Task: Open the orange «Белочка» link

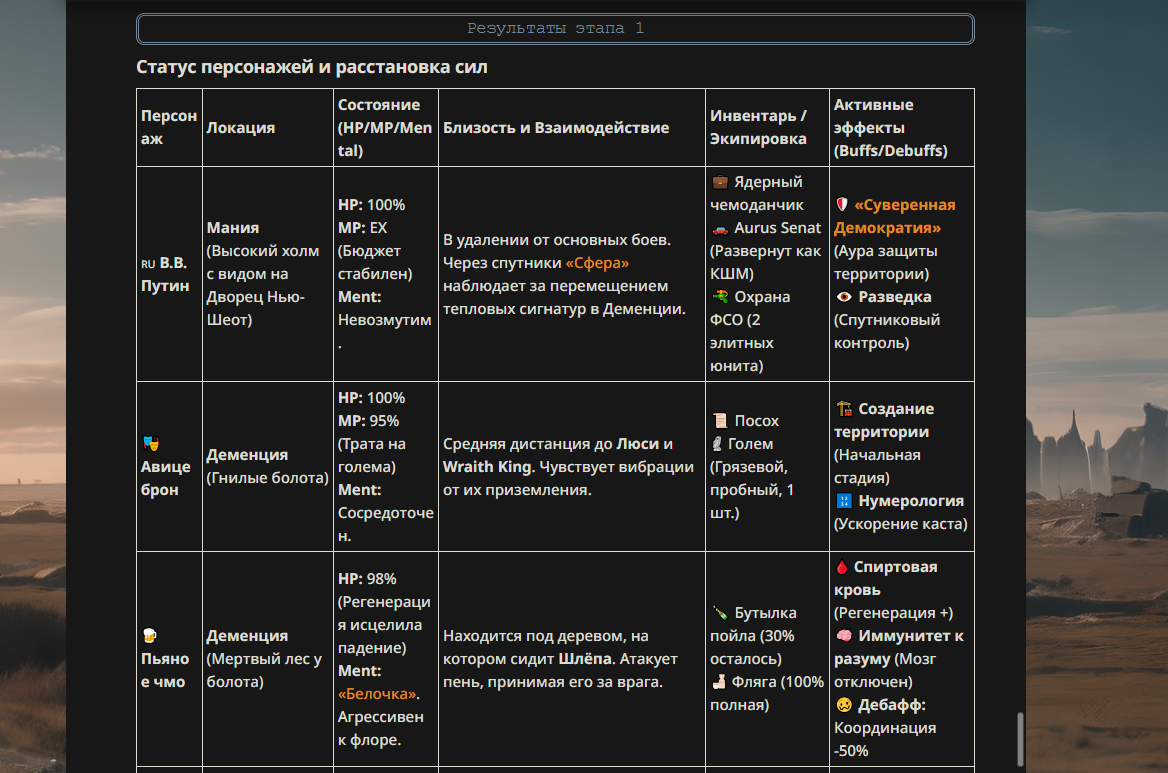Action: (x=378, y=694)
